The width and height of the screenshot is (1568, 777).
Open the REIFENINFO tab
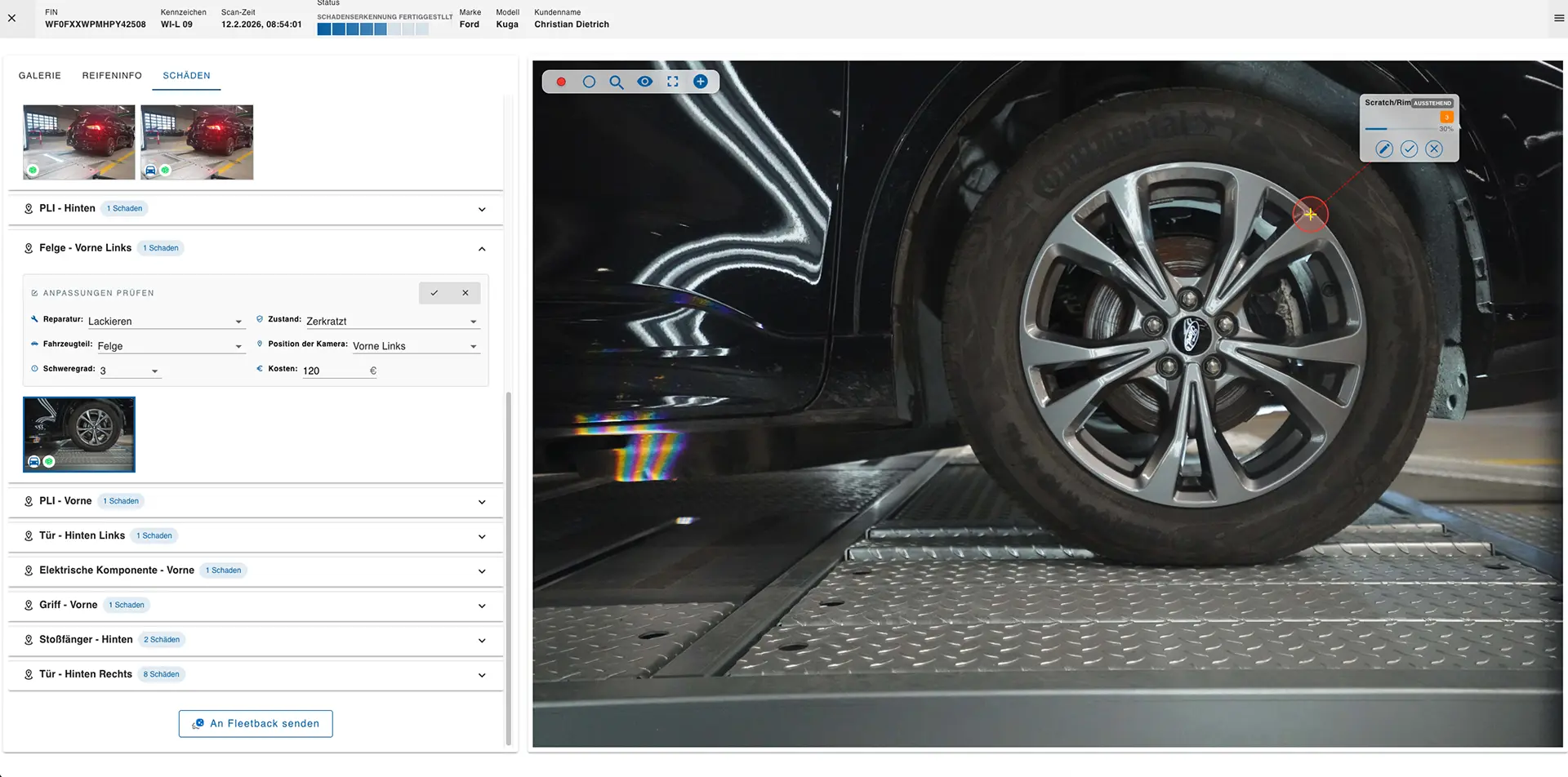(x=112, y=75)
